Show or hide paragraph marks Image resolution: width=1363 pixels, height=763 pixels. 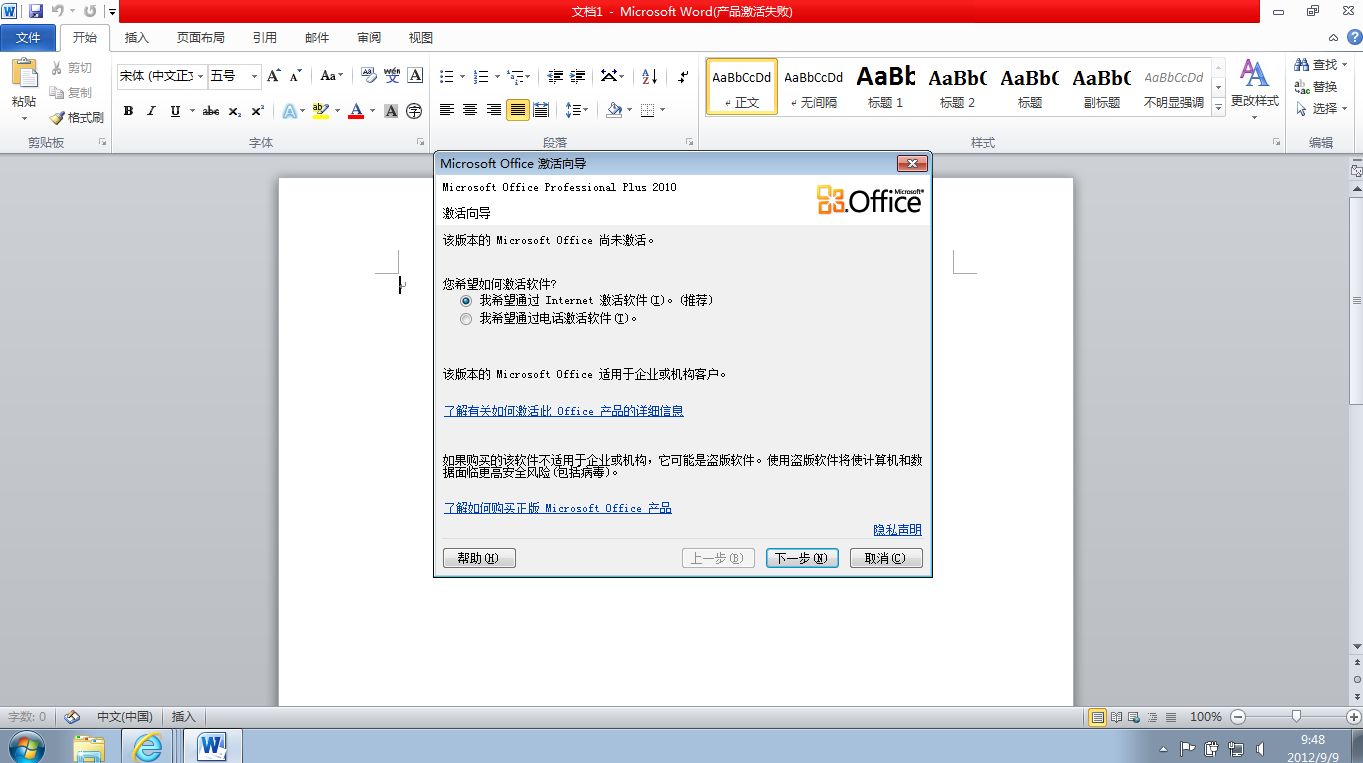(683, 76)
